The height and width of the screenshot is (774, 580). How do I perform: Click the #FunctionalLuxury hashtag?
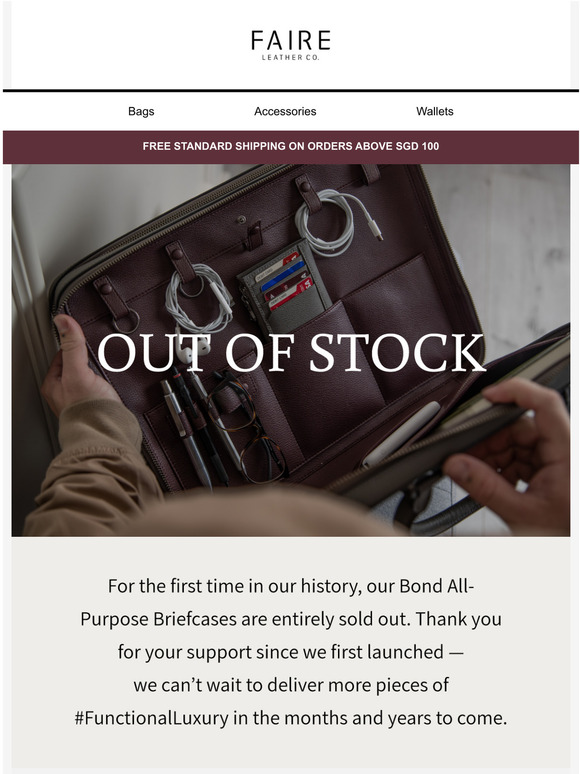[152, 718]
